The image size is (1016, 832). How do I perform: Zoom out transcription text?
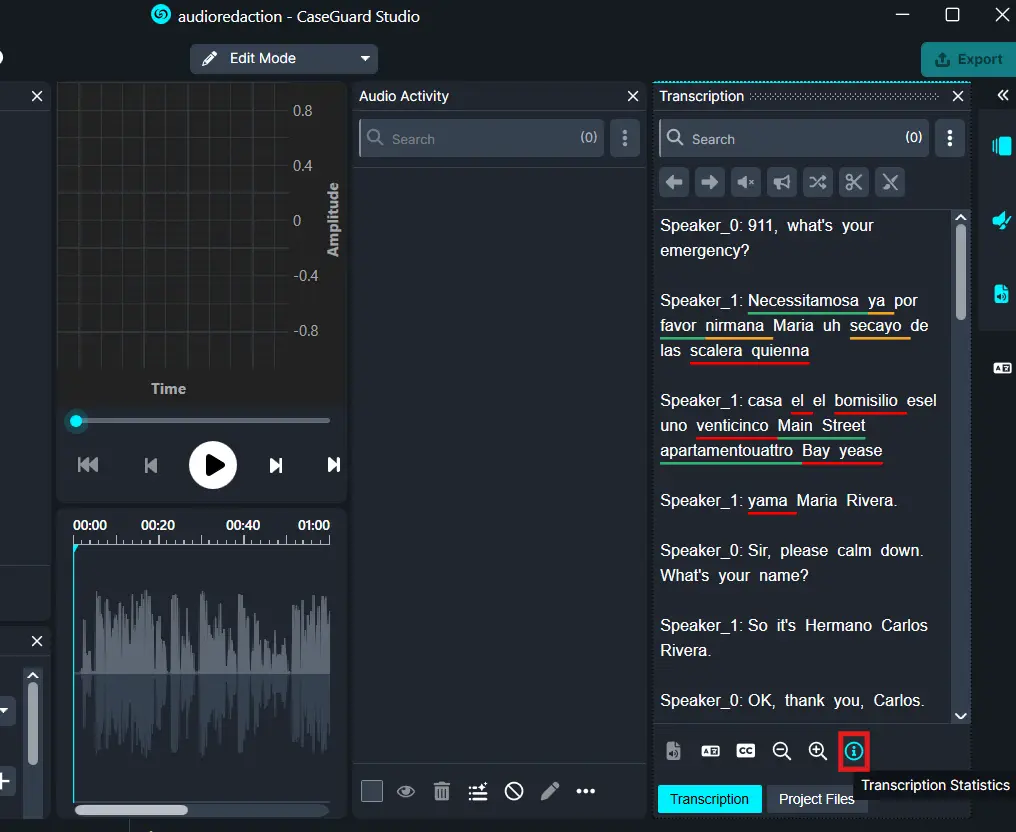tap(781, 751)
